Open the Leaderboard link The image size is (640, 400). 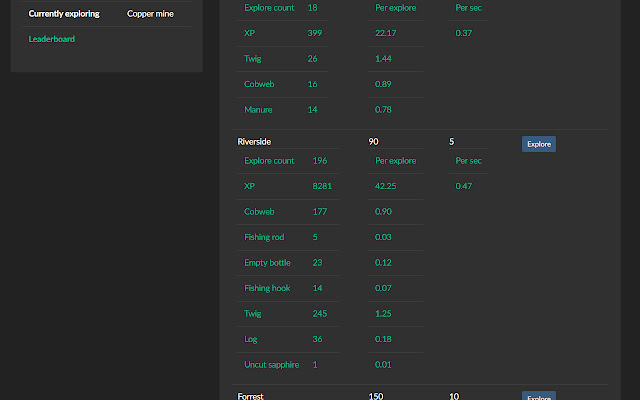[x=52, y=39]
